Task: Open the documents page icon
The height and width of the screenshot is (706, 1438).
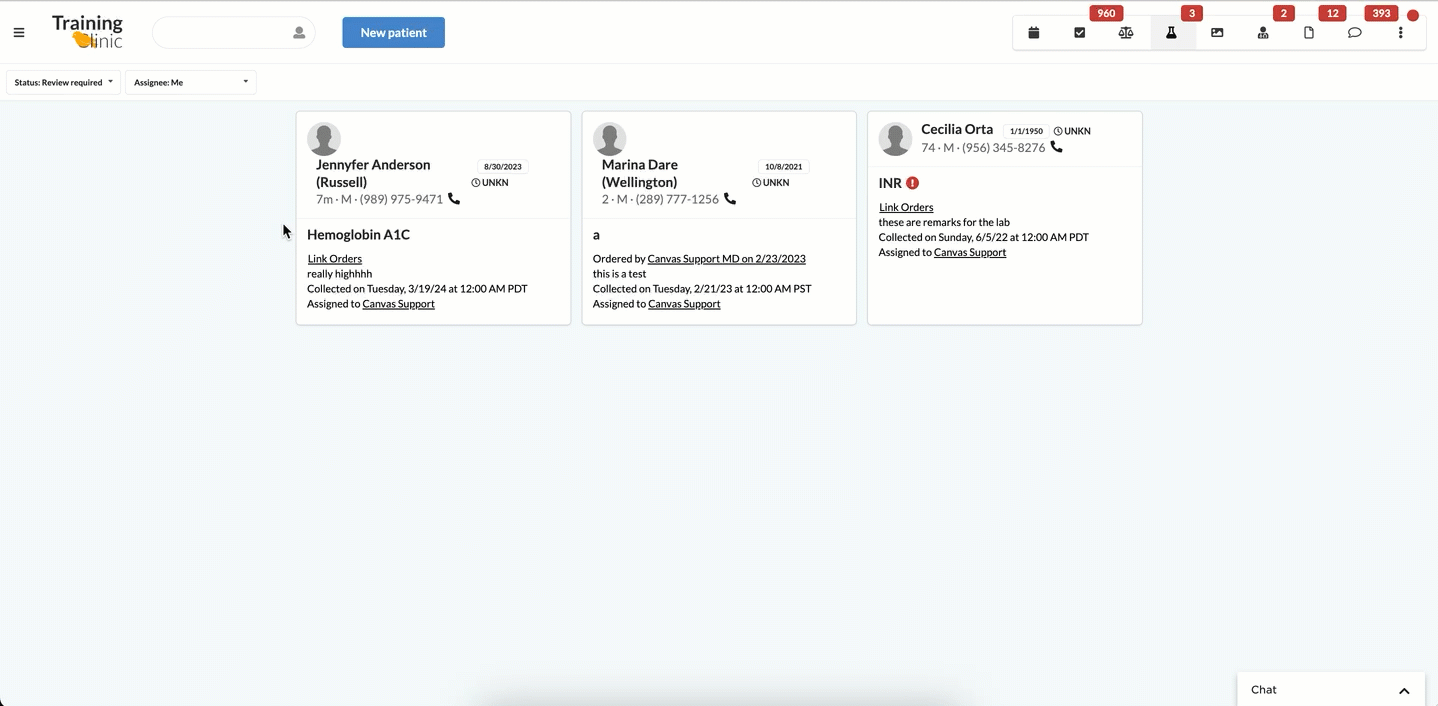Action: pos(1309,33)
